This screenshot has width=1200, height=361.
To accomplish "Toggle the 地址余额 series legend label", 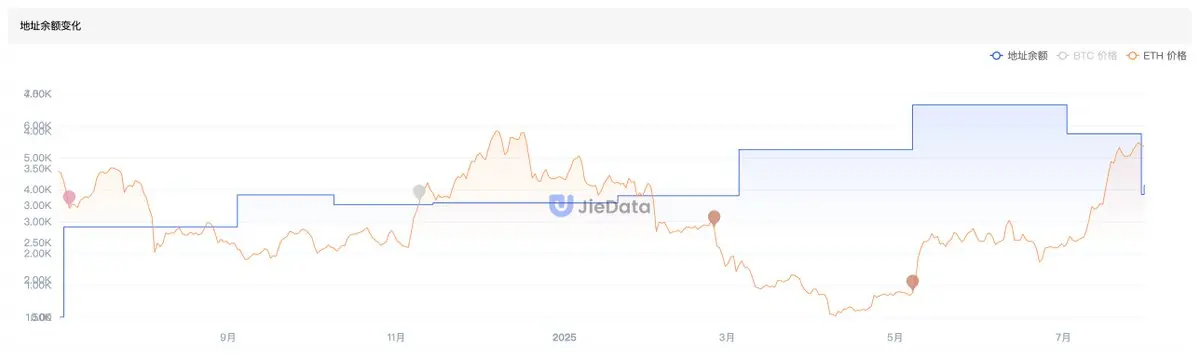I will pyautogui.click(x=1027, y=56).
